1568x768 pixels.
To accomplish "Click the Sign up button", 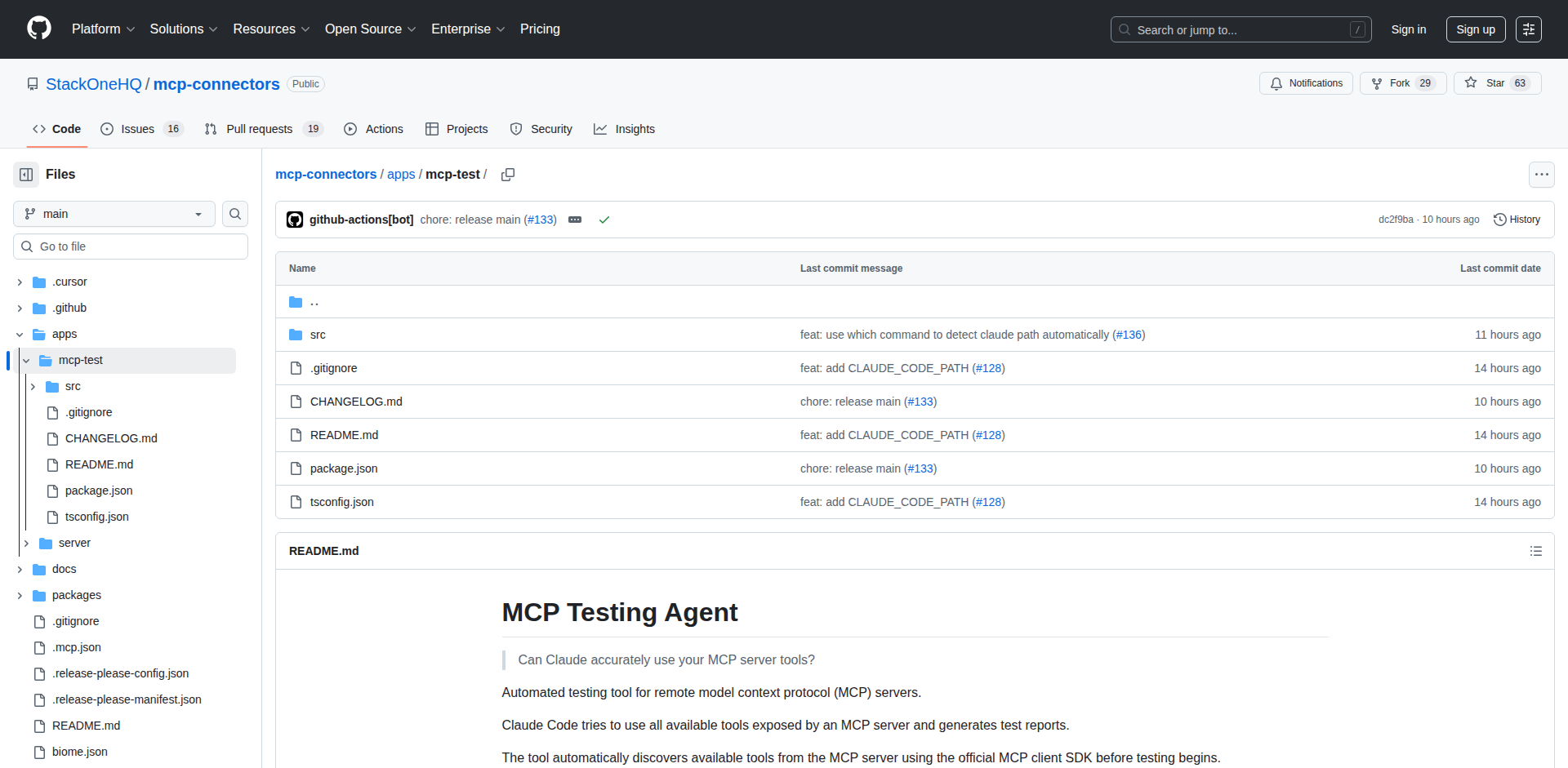I will point(1476,29).
